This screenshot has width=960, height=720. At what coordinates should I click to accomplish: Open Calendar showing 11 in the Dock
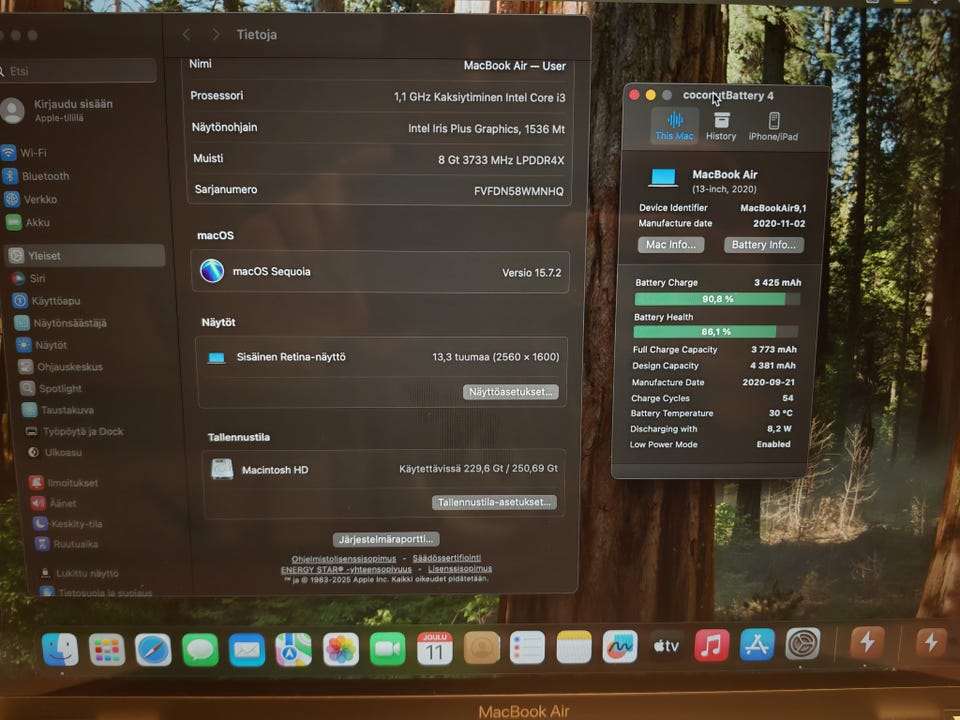click(435, 648)
